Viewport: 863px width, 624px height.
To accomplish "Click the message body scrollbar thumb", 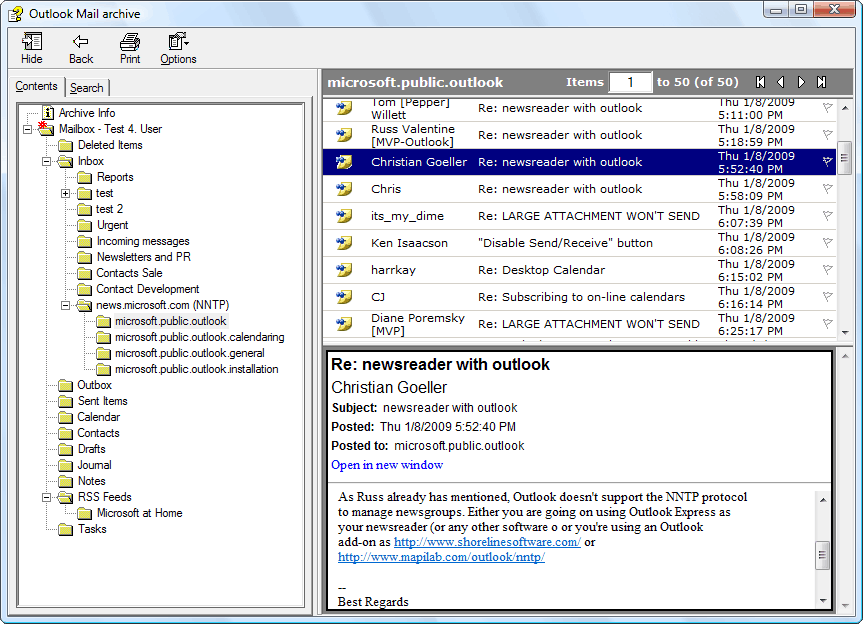I will [x=822, y=555].
